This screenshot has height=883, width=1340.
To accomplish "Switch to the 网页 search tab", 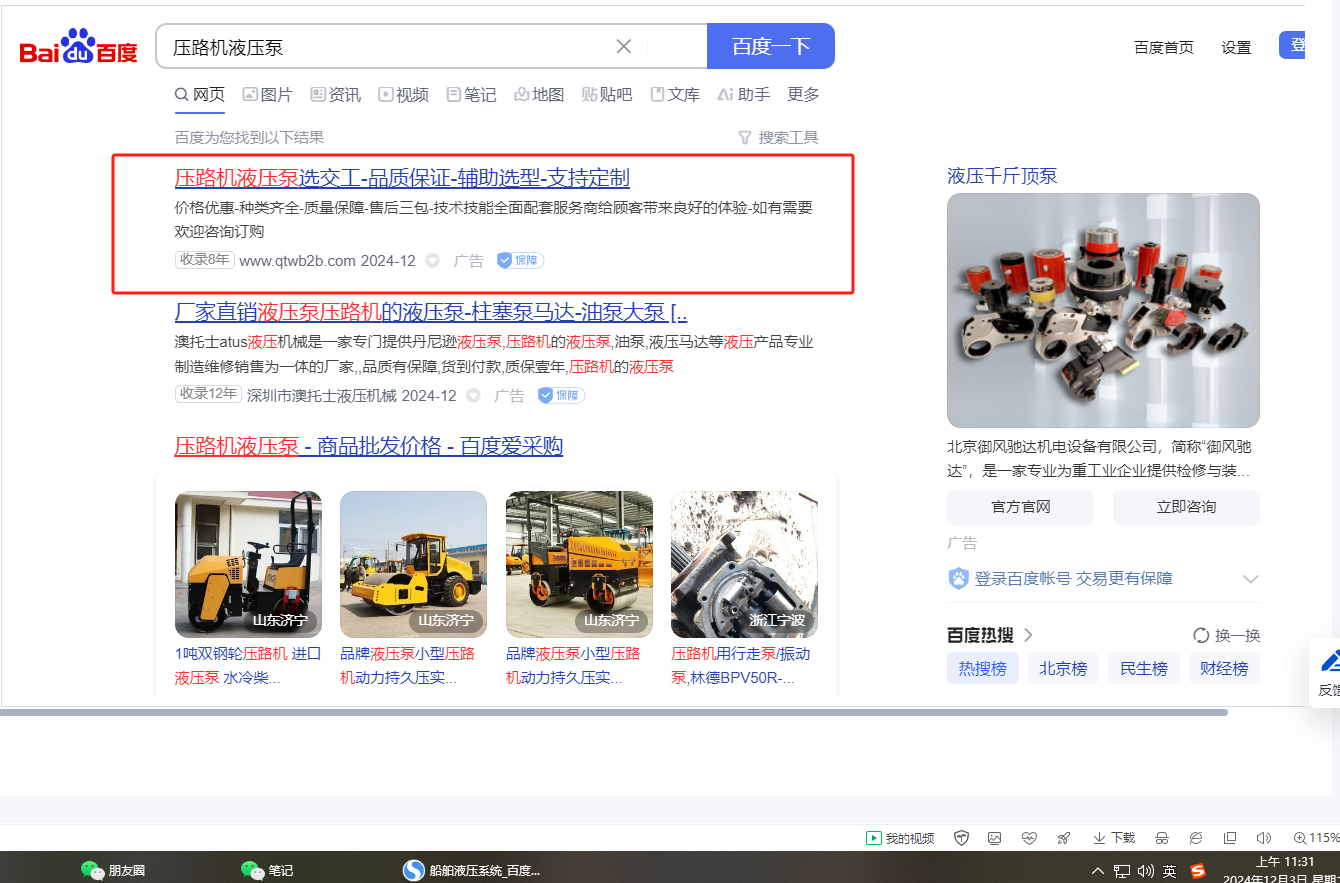I will [200, 95].
